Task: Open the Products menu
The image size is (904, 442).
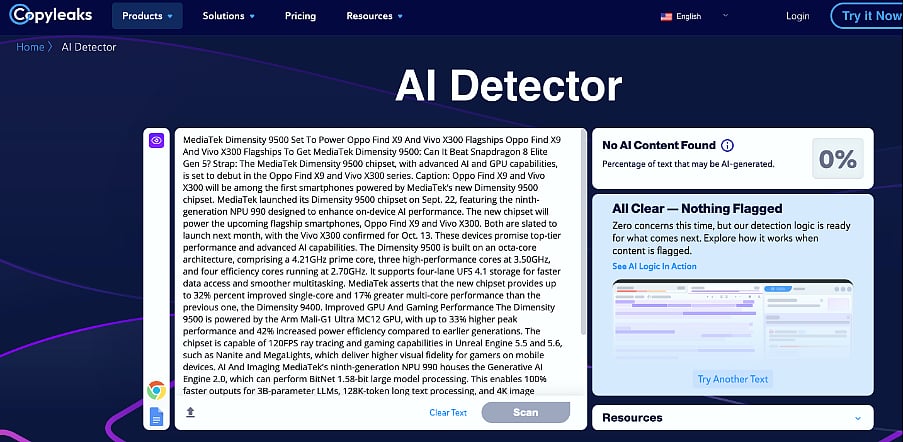Action: coord(147,16)
